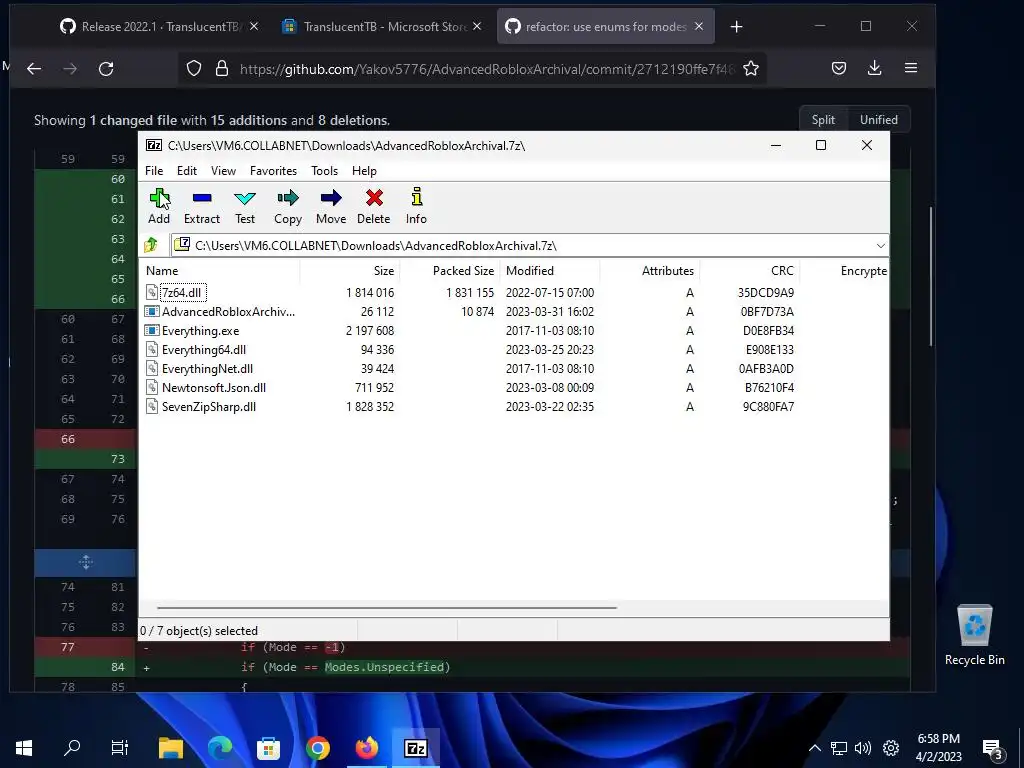Click the 7-Zip address path field
Image resolution: width=1024 pixels, height=768 pixels.
522,246
